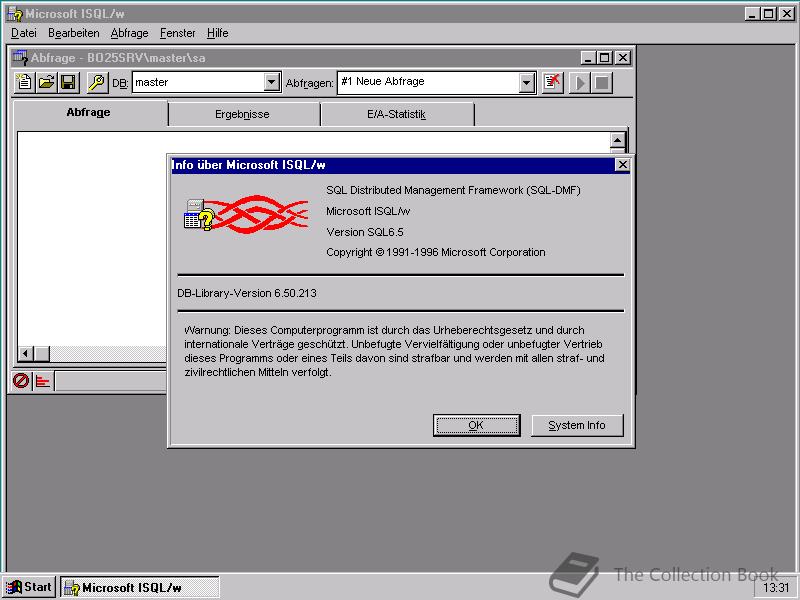This screenshot has height=600, width=800.
Task: Confirm the about dialog with OK
Action: point(477,425)
